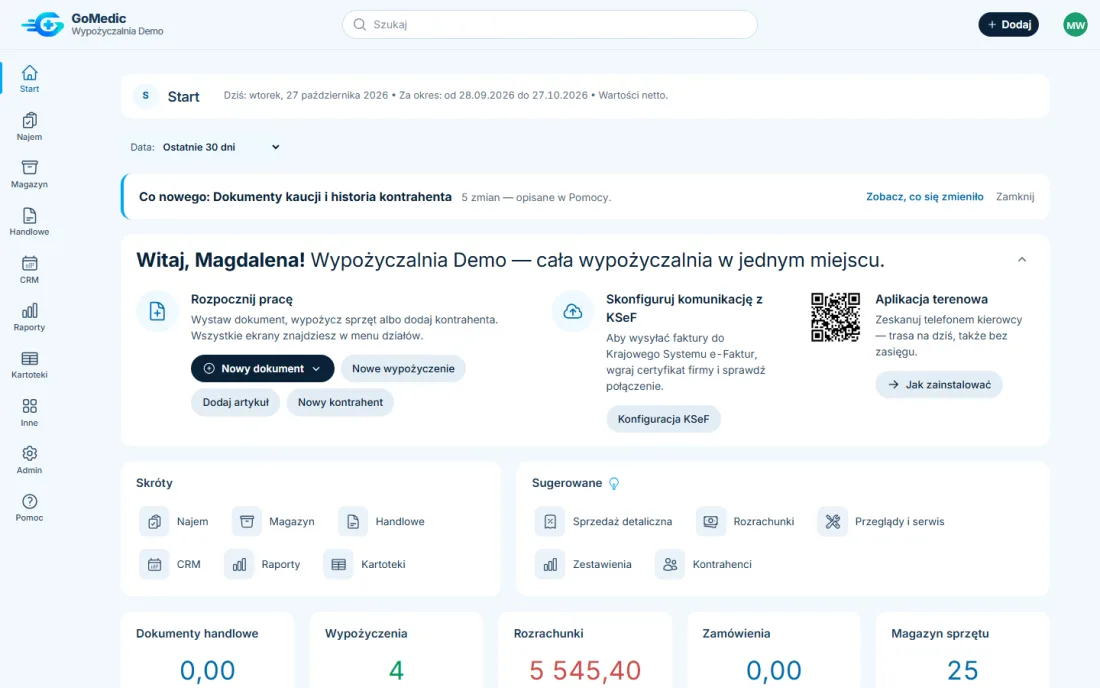Open Przeglądy i serwis suggestion
The image size is (1100, 688).
(x=882, y=521)
